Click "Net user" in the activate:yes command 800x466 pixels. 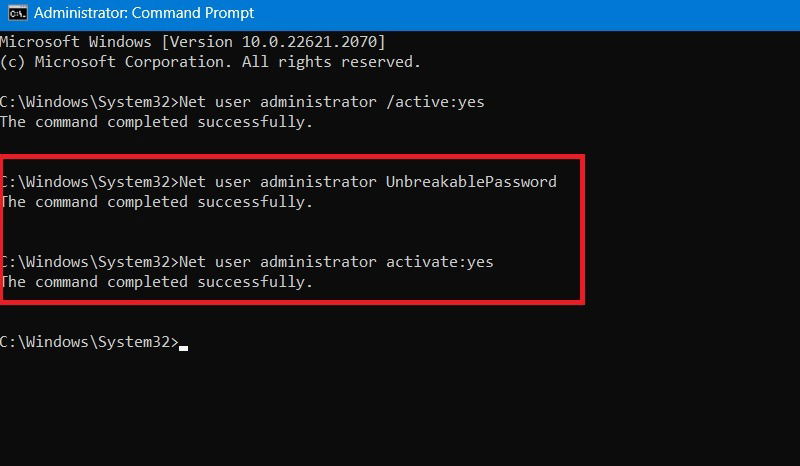214,262
